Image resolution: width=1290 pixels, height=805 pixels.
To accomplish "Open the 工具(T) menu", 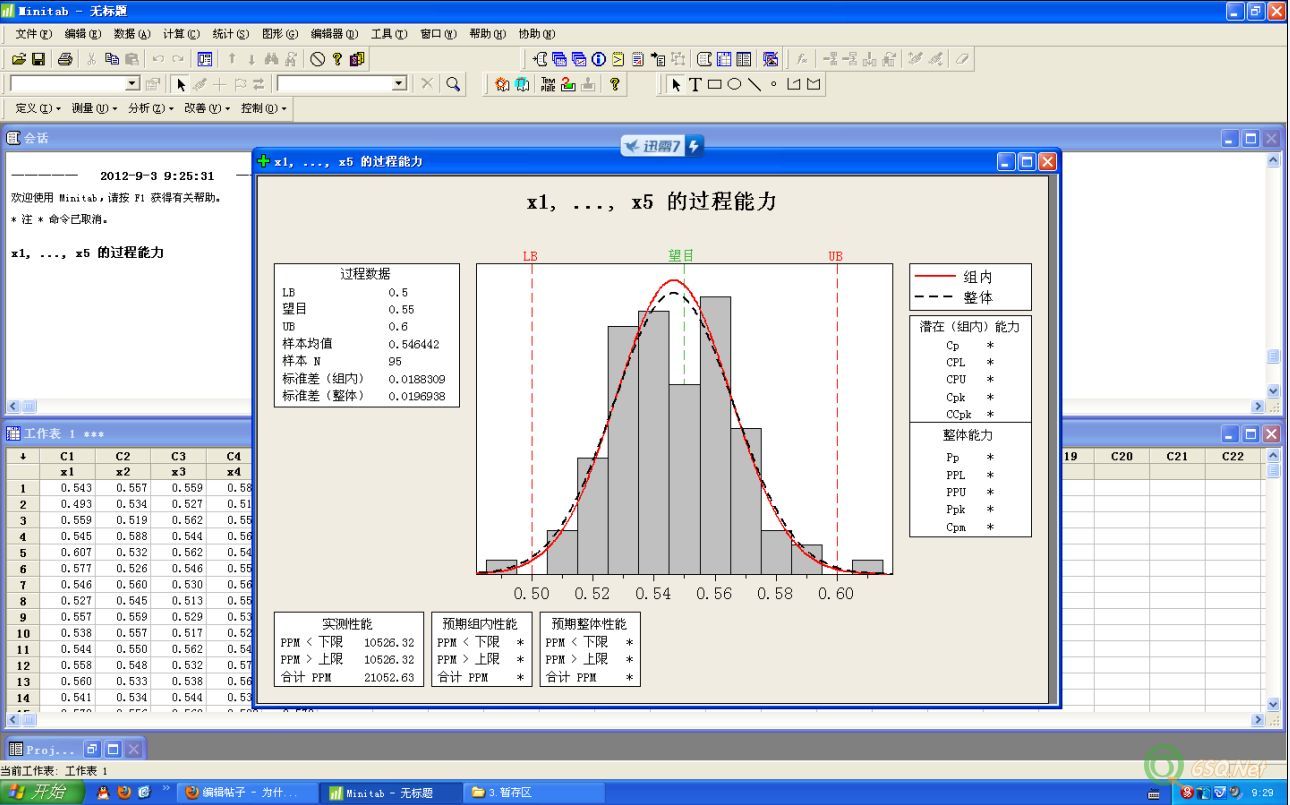I will [389, 33].
